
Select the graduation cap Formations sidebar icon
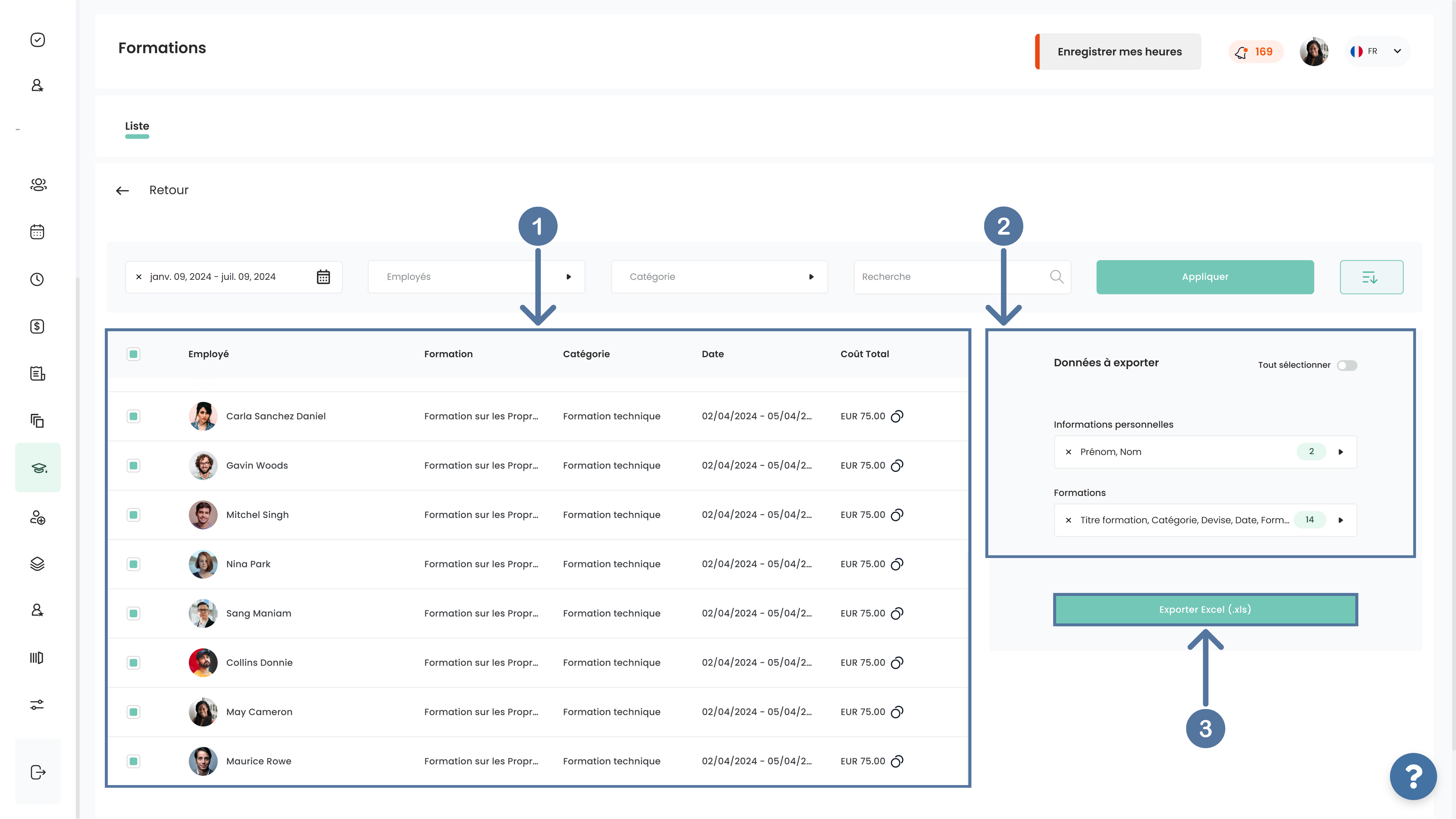coord(38,467)
